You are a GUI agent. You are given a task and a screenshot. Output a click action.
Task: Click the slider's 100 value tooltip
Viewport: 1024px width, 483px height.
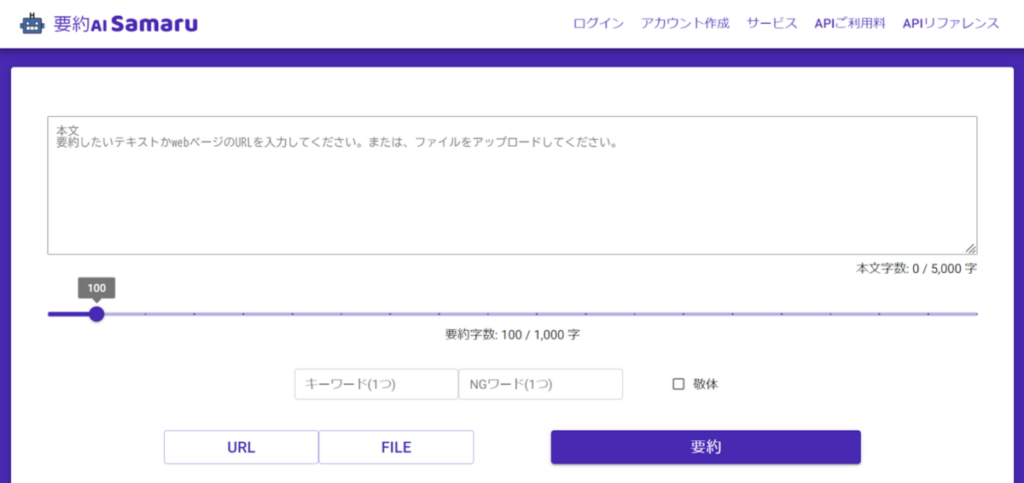coord(97,288)
